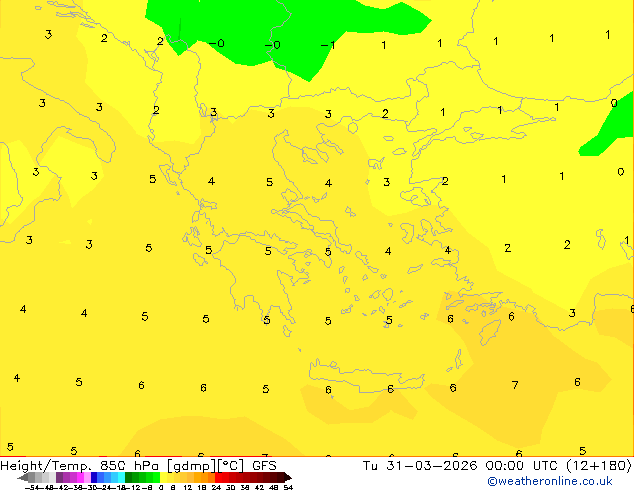Select the cyan legend swatch above -18

point(121,477)
